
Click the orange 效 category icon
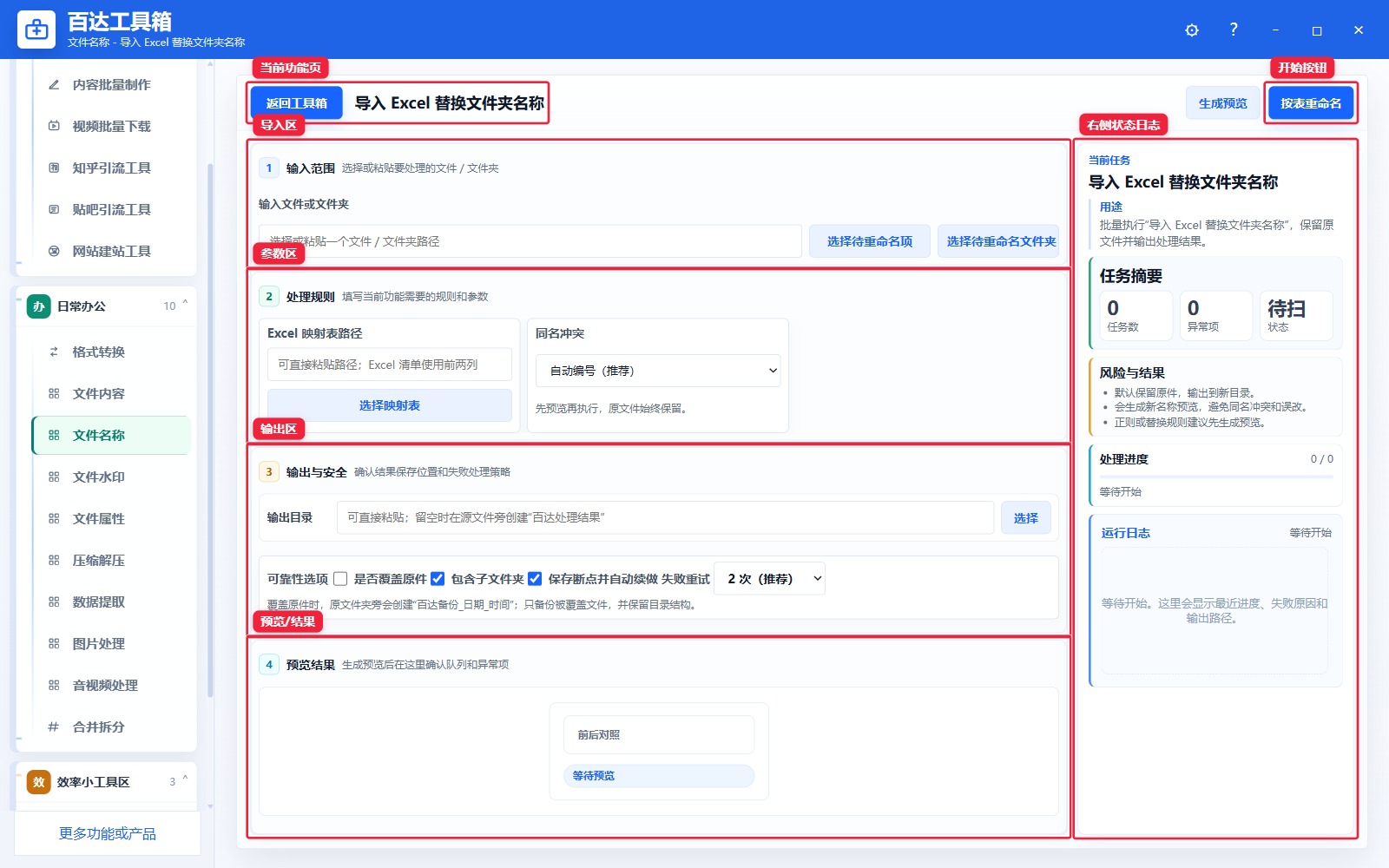(x=38, y=782)
